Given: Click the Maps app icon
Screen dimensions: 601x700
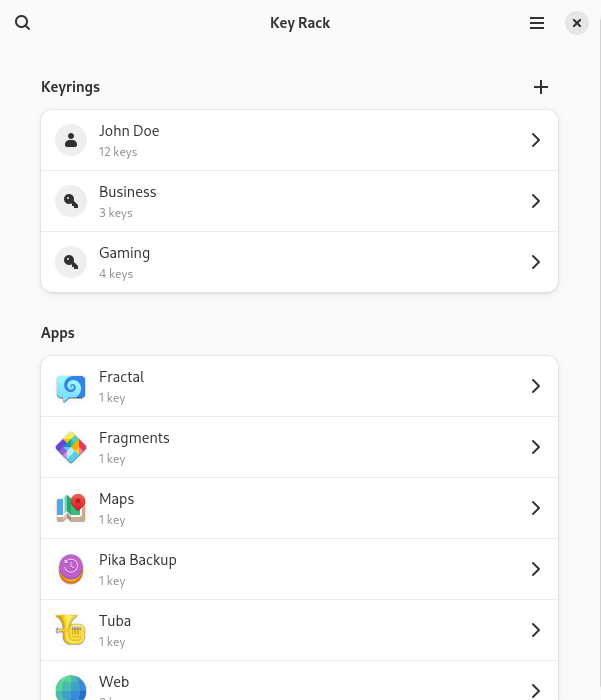Looking at the screenshot, I should point(71,508).
